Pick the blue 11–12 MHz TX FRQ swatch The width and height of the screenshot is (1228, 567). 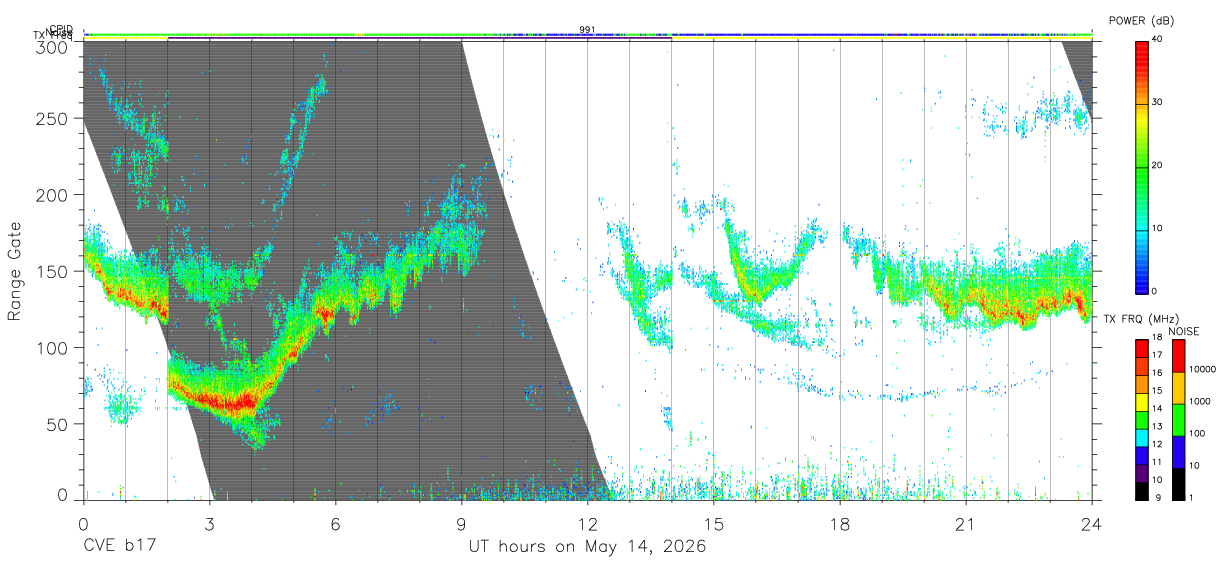tap(1142, 455)
